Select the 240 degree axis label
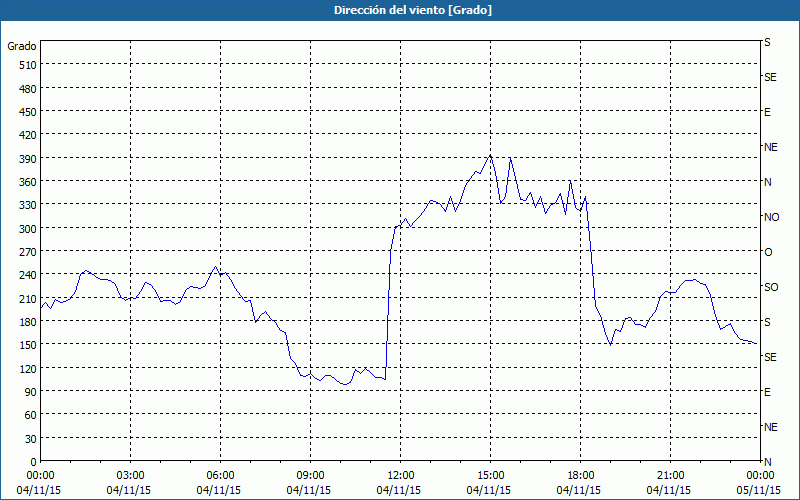 (28, 275)
